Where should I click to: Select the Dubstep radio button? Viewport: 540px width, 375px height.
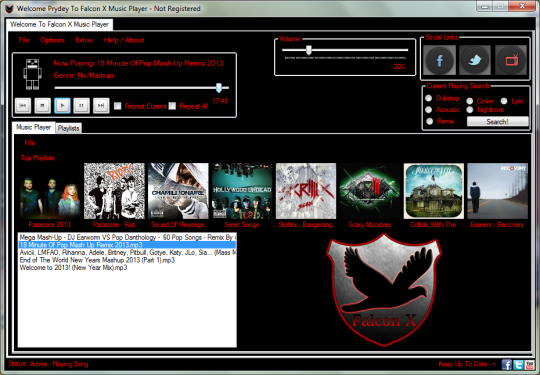tap(428, 98)
